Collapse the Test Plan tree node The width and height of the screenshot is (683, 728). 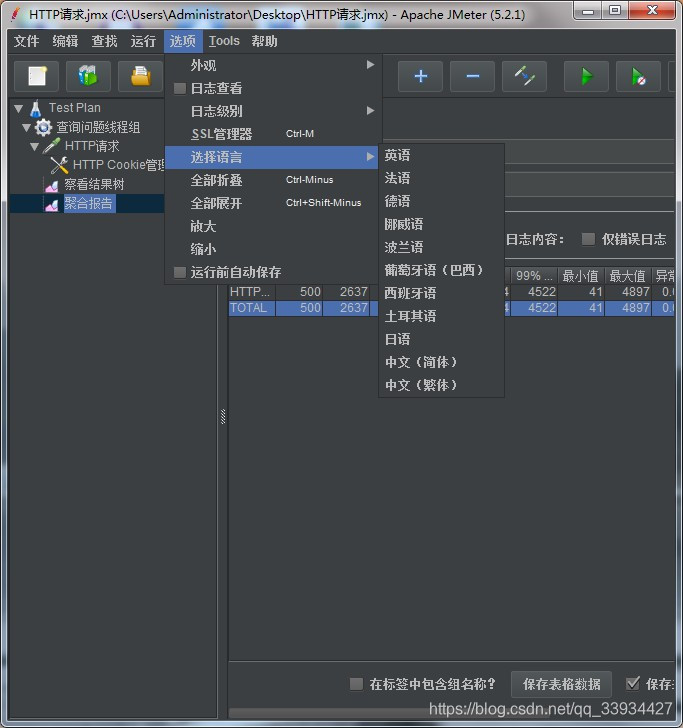(19, 109)
